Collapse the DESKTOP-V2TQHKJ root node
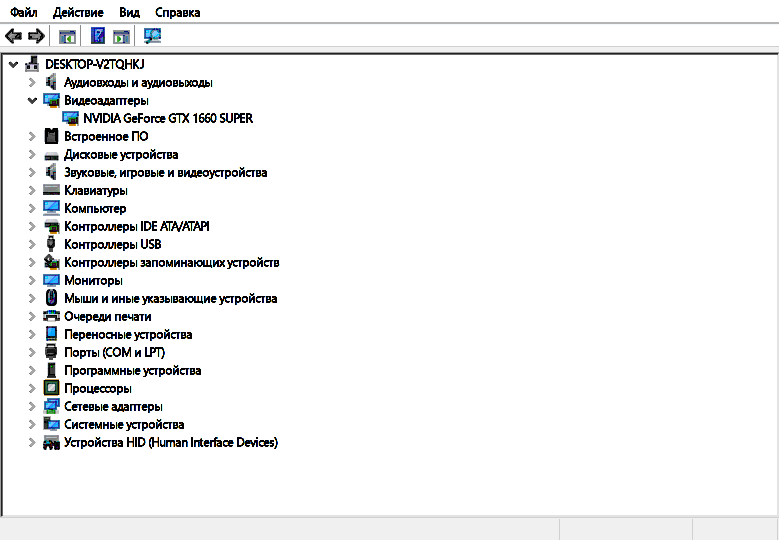Screen dimensions: 779x540 pyautogui.click(x=13, y=64)
